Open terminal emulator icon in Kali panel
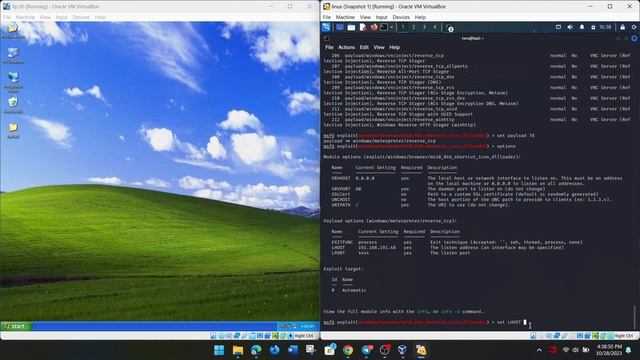Viewport: 640px width, 360px height. click(x=384, y=27)
